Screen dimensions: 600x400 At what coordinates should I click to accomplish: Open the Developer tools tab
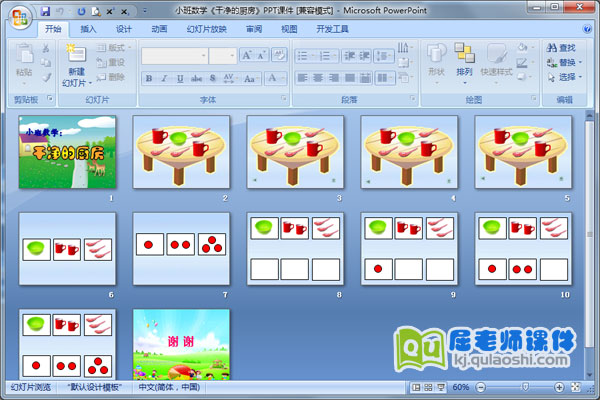point(332,29)
